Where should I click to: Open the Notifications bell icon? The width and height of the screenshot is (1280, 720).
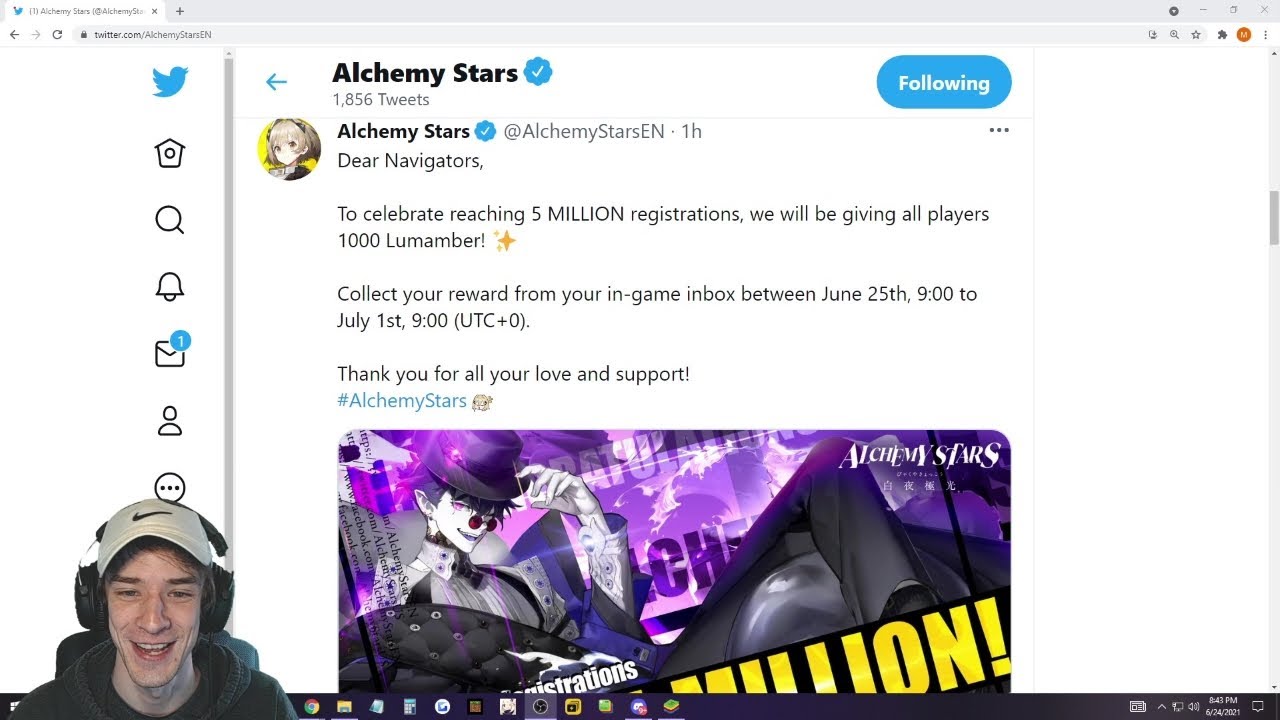(x=170, y=287)
